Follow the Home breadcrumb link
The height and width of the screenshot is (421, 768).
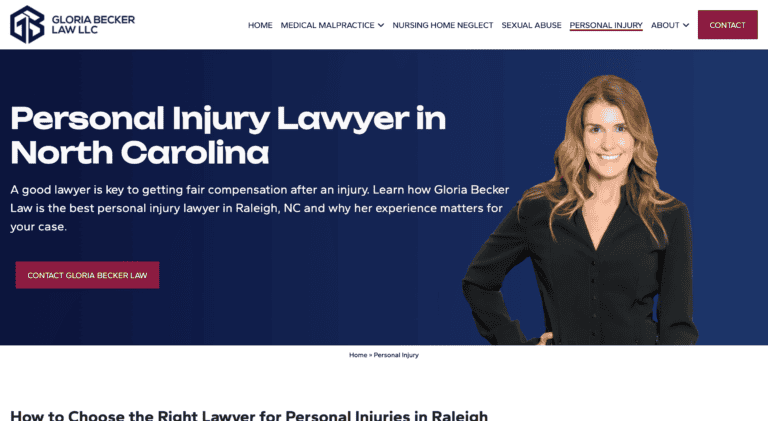358,355
